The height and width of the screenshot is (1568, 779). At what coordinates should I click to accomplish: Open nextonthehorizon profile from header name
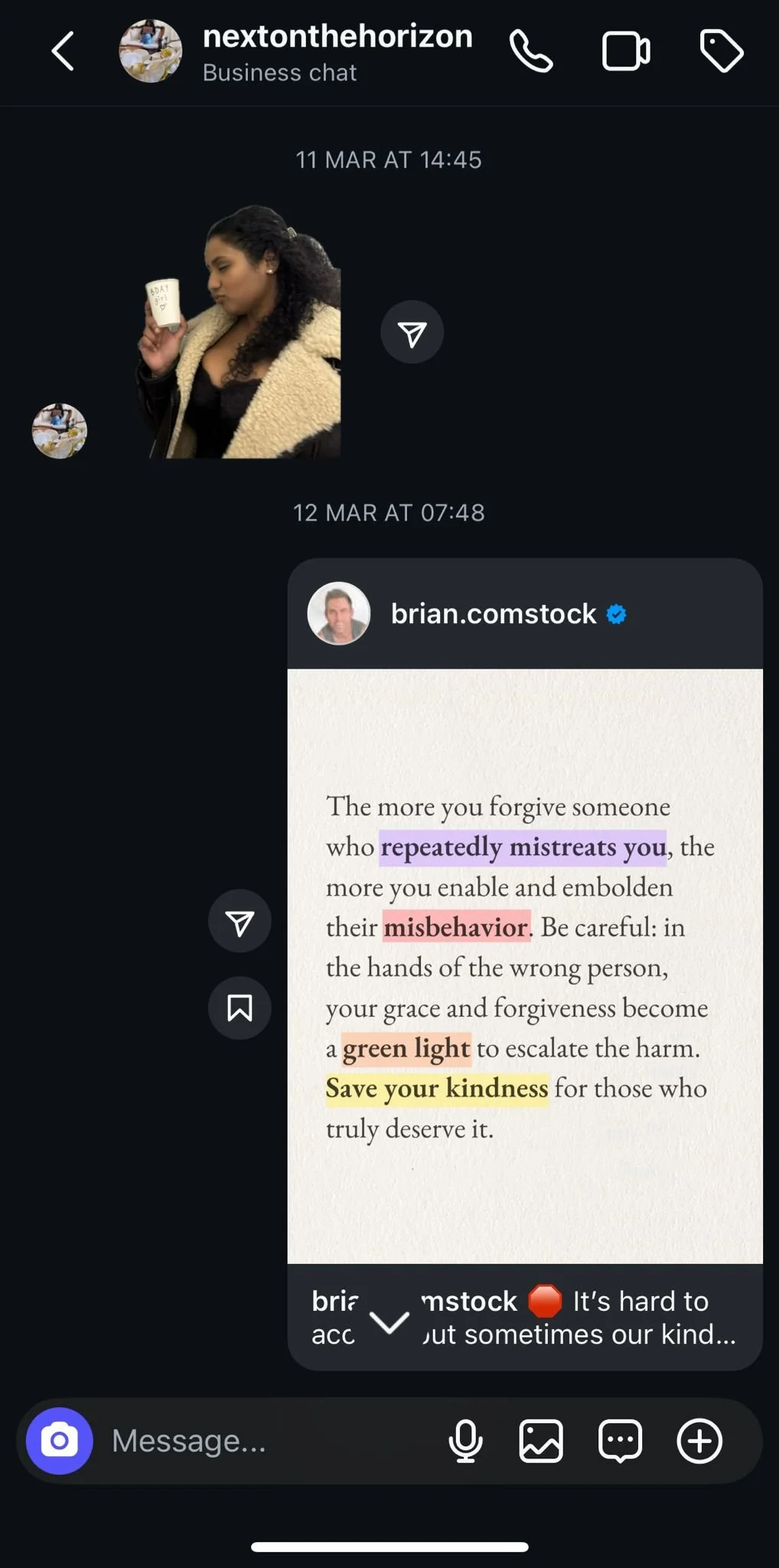pyautogui.click(x=337, y=37)
